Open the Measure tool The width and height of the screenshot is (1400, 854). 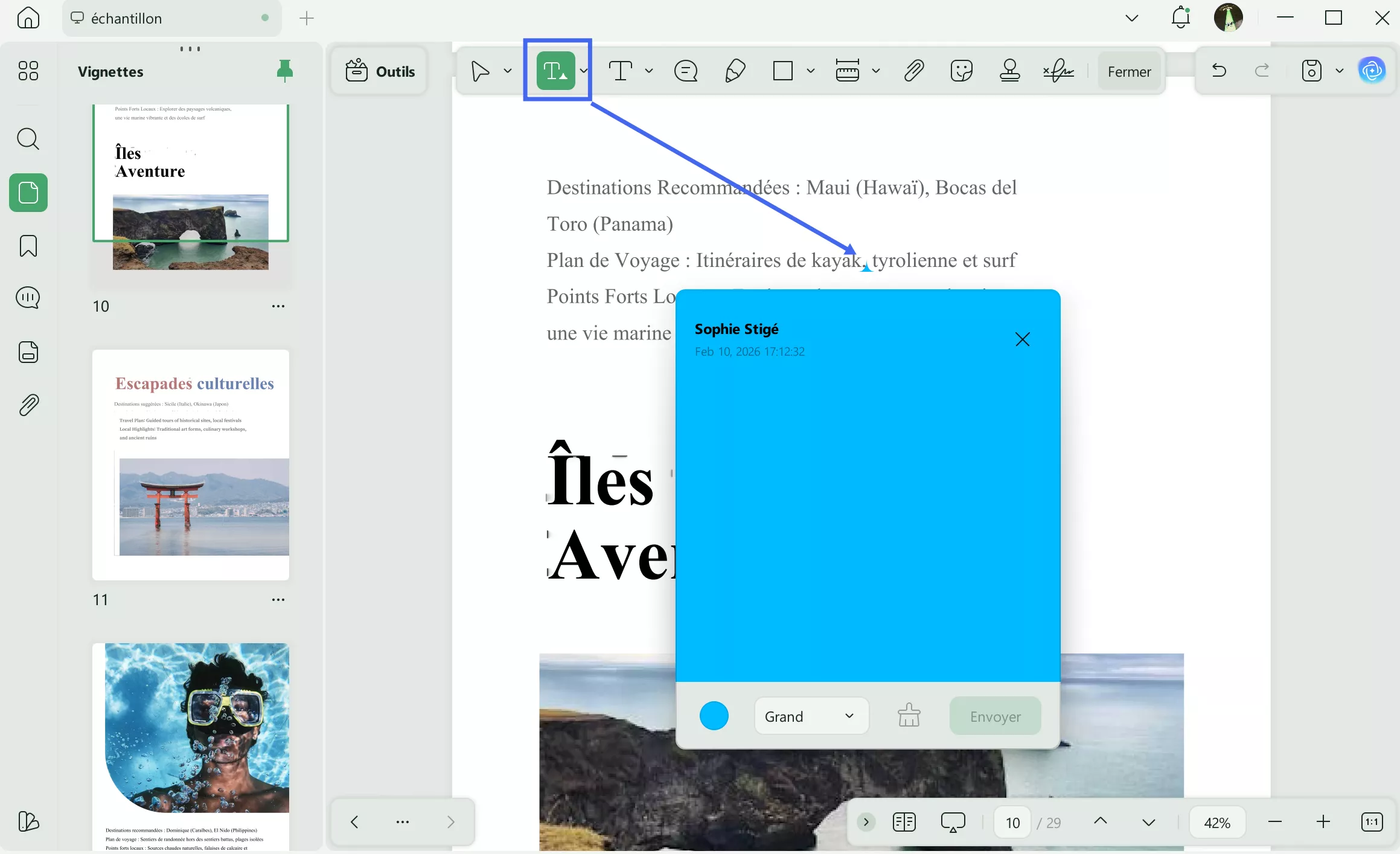[x=848, y=71]
